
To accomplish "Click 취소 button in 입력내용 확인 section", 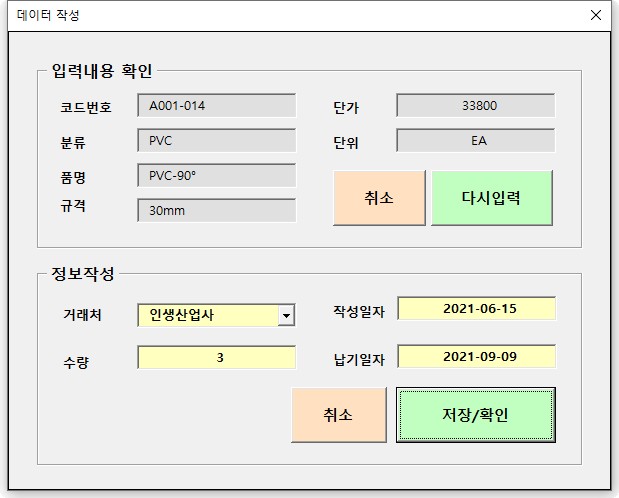I will (x=379, y=198).
